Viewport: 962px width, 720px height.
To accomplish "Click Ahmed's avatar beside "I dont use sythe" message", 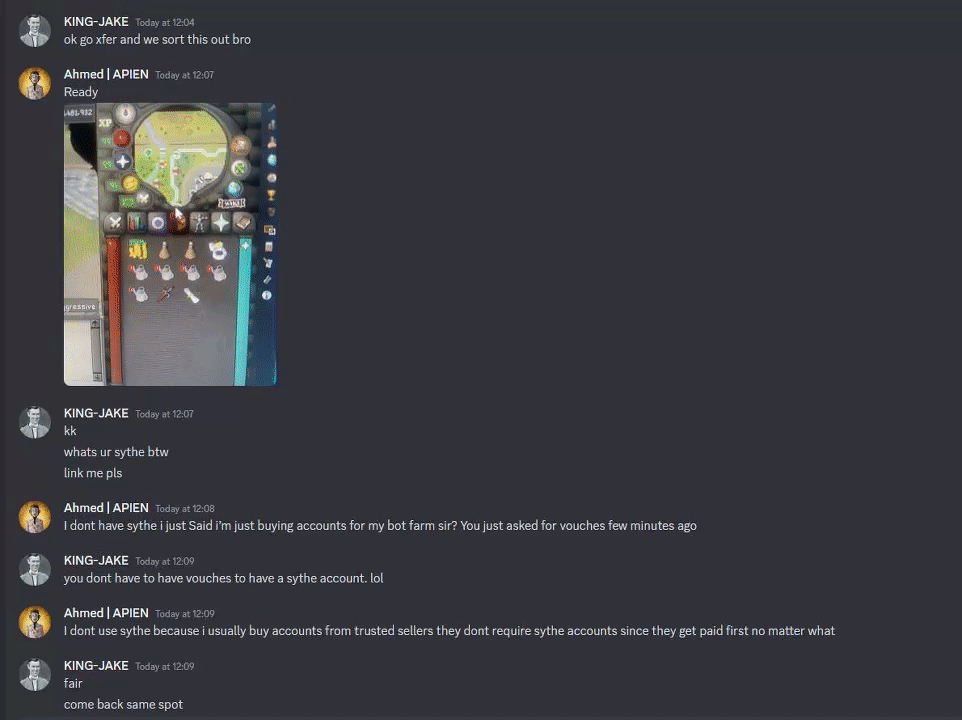I will [34, 622].
